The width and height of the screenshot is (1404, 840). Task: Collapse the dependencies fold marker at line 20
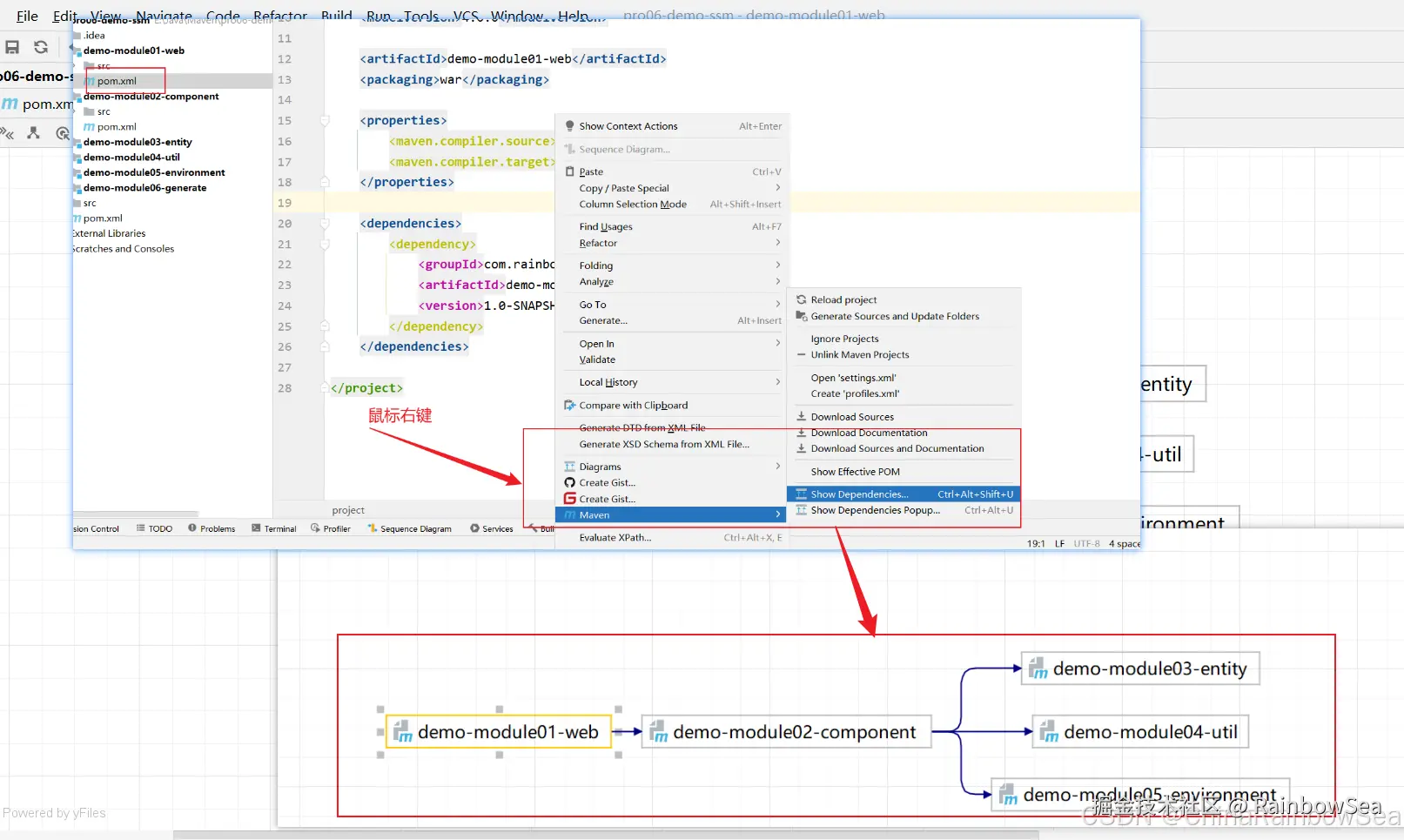click(x=325, y=224)
